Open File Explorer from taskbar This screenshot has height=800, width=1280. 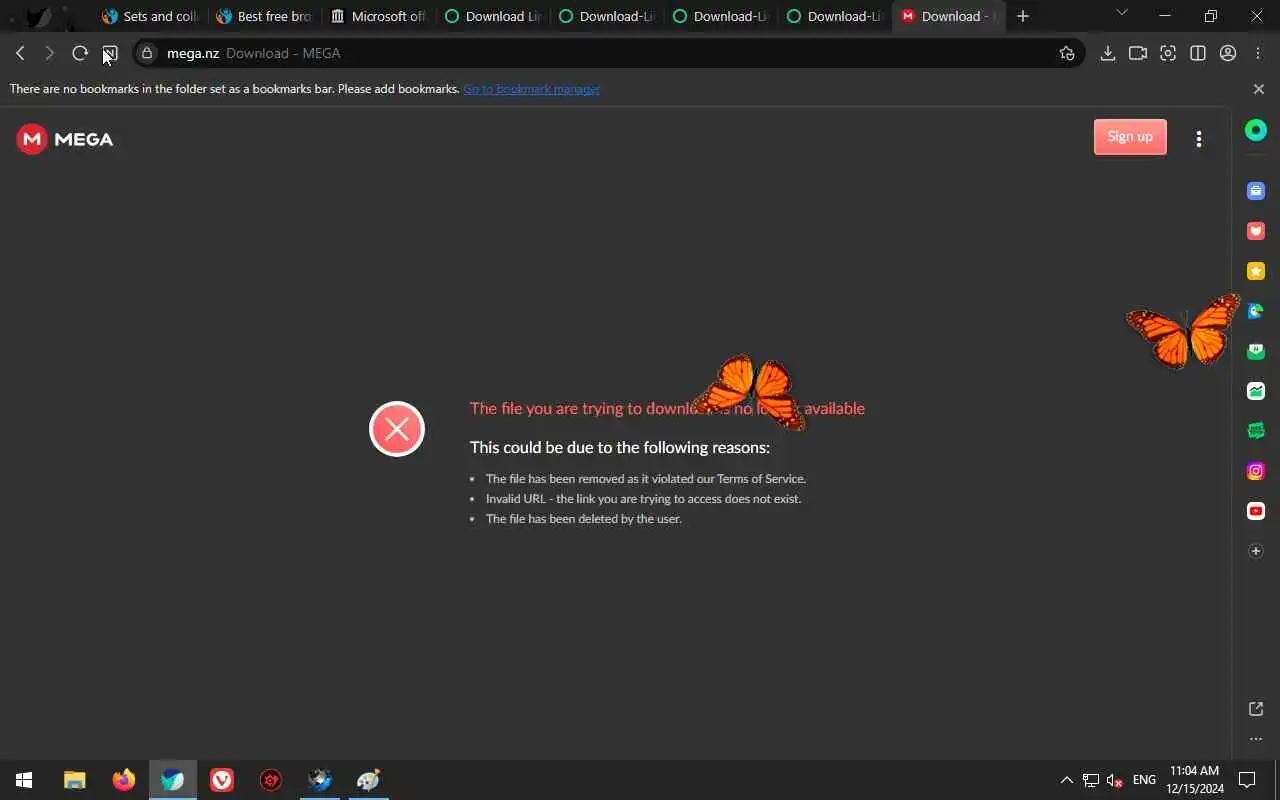click(x=75, y=780)
